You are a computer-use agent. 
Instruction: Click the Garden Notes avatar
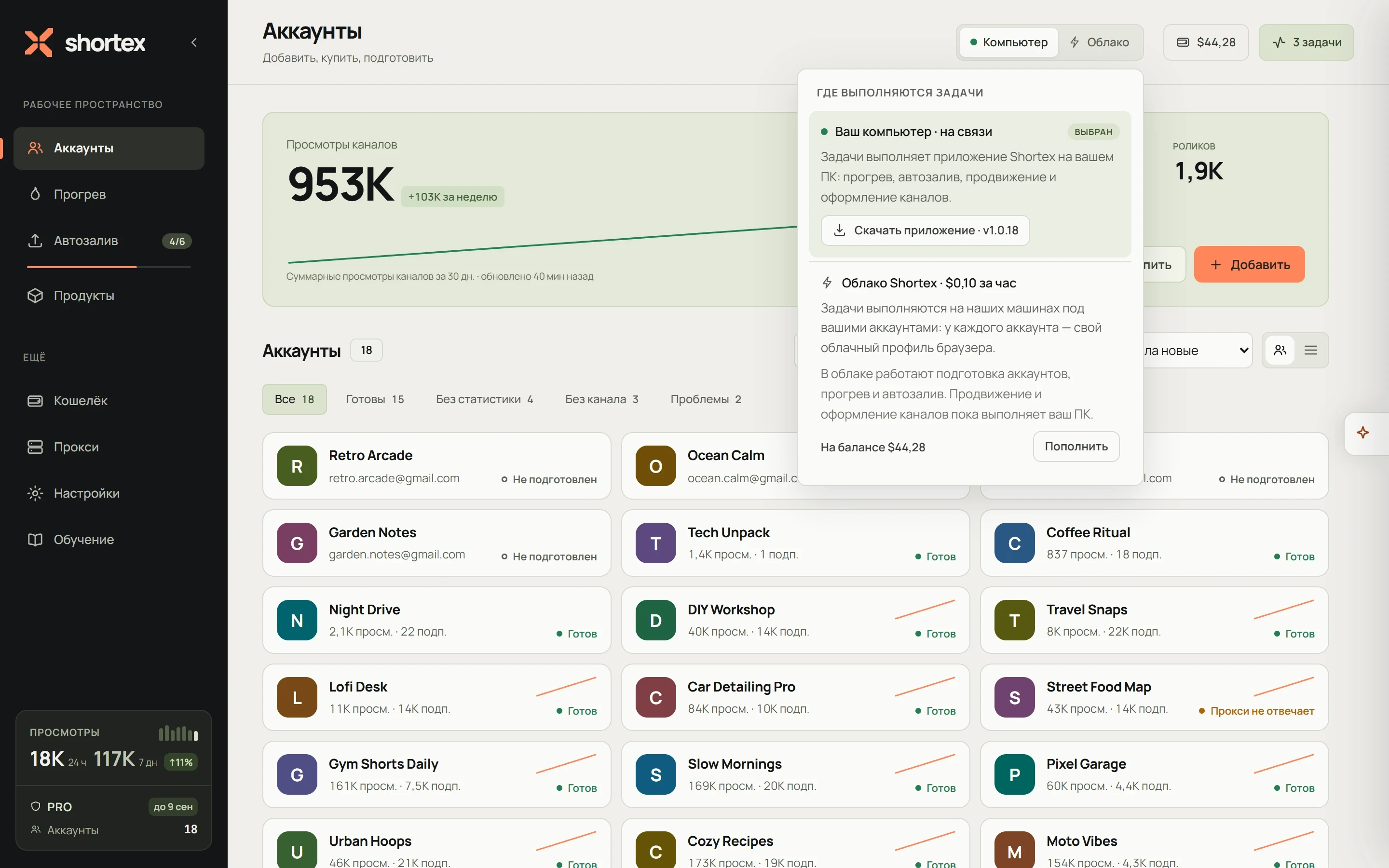click(297, 543)
